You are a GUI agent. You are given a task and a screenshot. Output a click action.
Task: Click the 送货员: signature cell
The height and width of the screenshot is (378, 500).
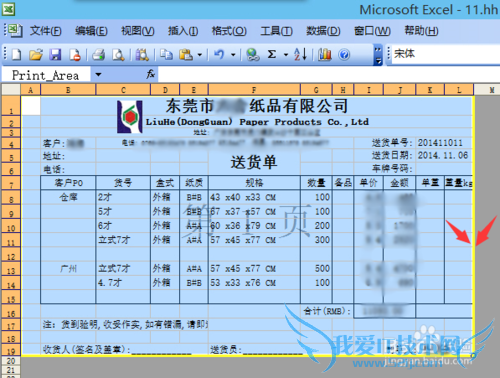pyautogui.click(x=255, y=349)
